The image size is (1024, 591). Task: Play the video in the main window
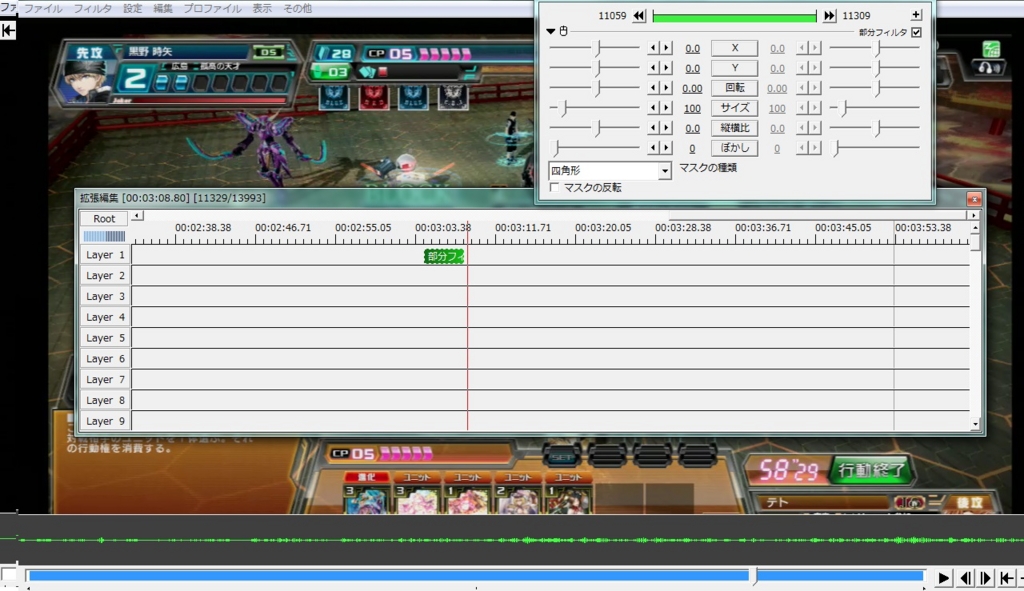tap(943, 578)
